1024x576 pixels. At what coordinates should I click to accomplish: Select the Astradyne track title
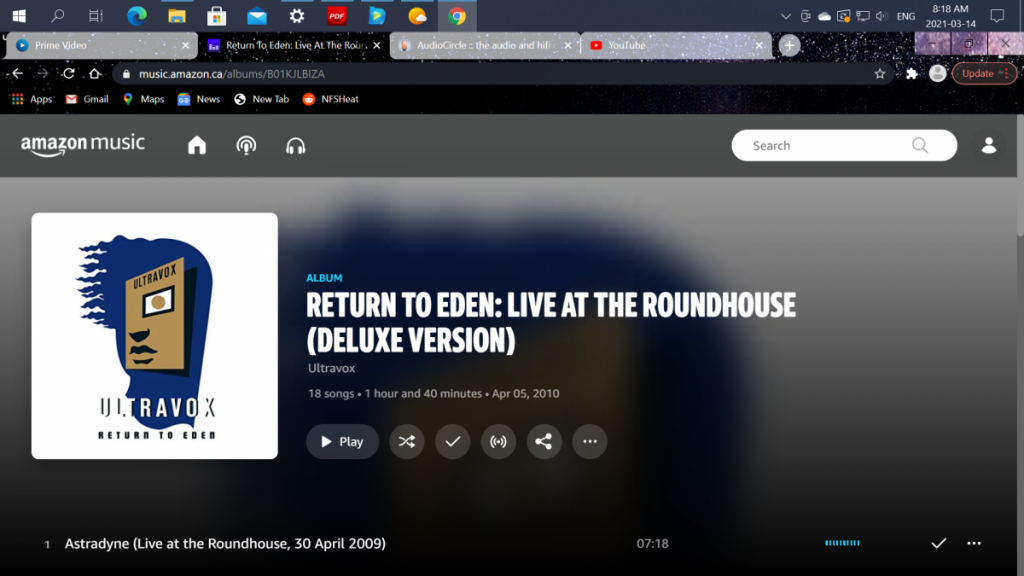click(225, 543)
